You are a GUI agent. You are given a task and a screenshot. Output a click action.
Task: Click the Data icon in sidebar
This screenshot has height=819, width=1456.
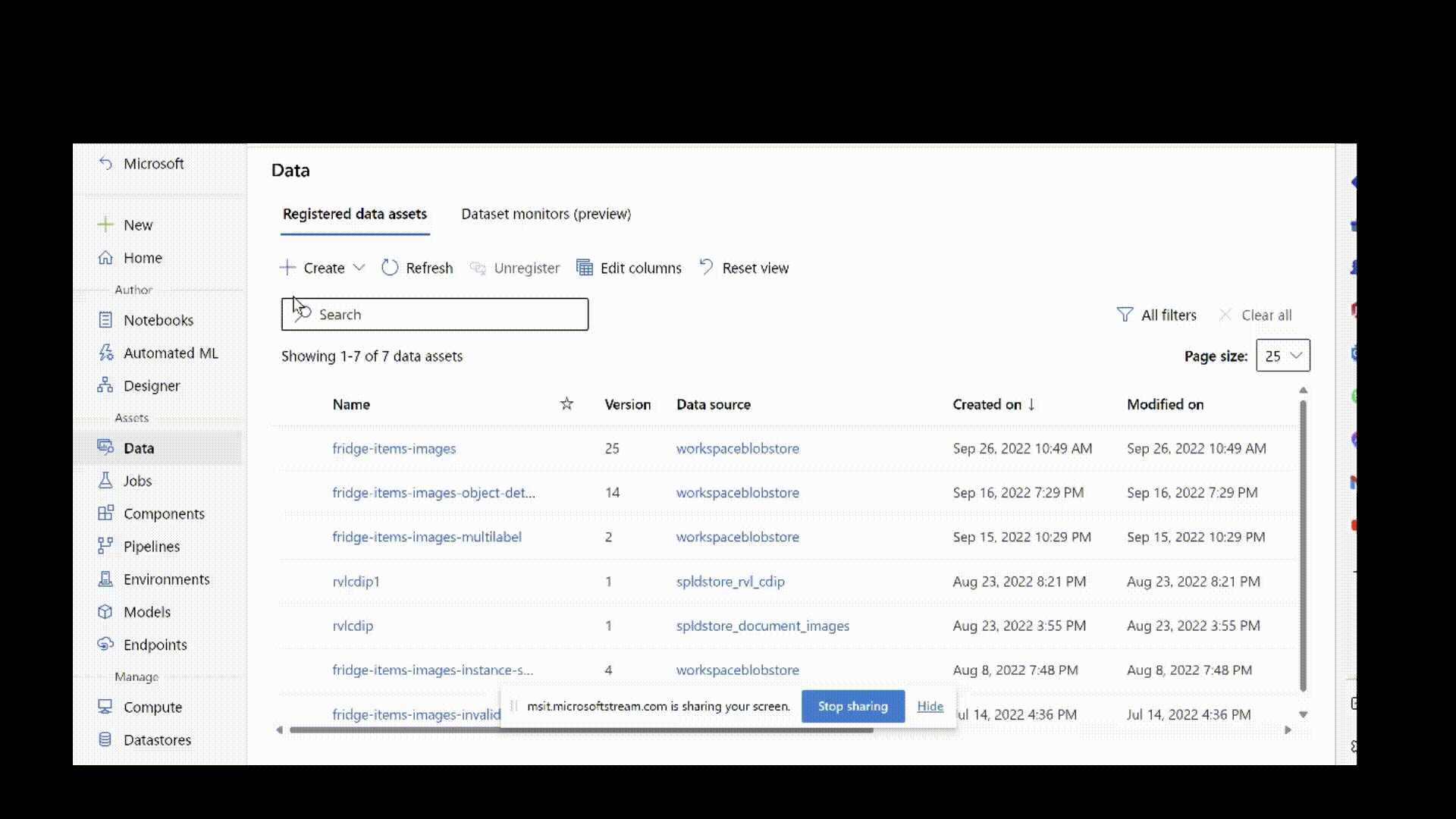106,447
